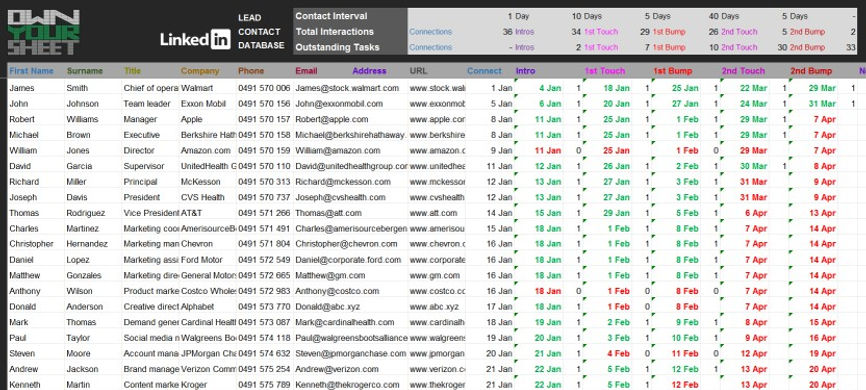Select the 1 Day contact interval cell
This screenshot has width=866, height=390.
tap(518, 16)
